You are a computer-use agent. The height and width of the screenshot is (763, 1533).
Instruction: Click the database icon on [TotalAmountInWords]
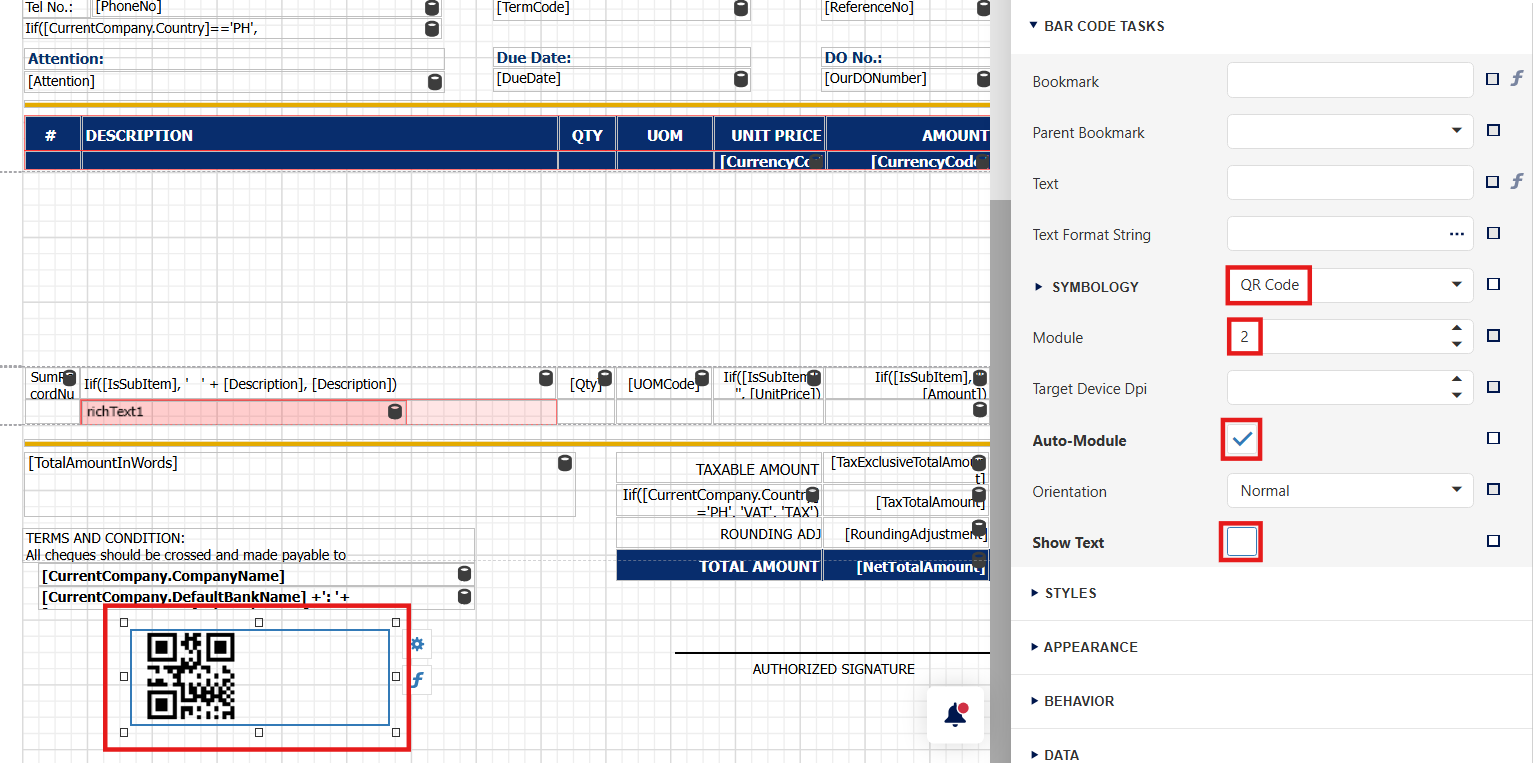(x=565, y=463)
